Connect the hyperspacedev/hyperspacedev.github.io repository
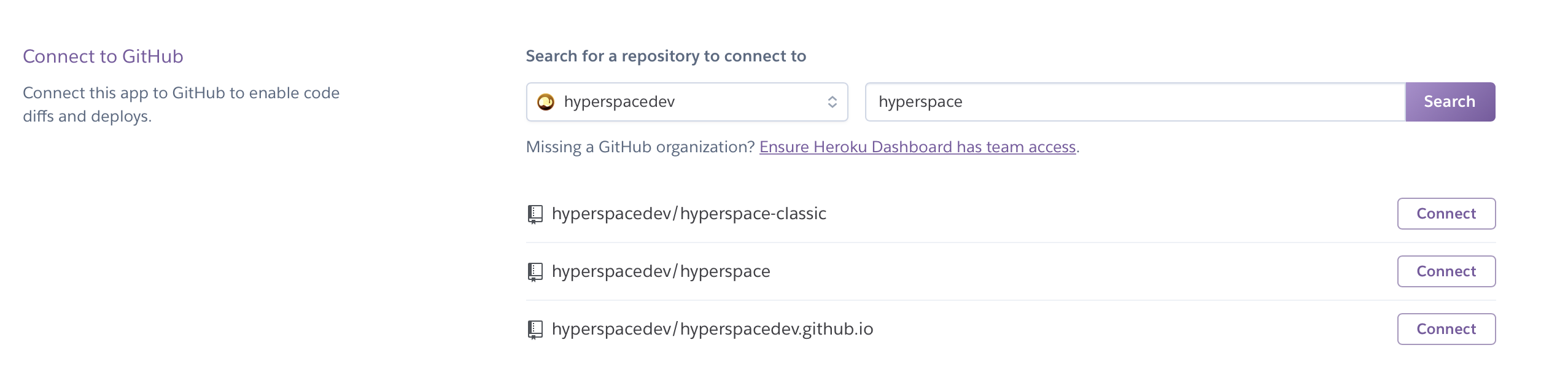The width and height of the screenshot is (1568, 388). coord(1446,329)
